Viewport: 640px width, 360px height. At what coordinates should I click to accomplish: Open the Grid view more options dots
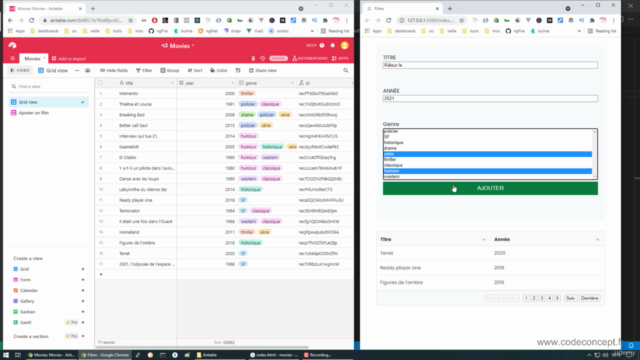(x=77, y=70)
